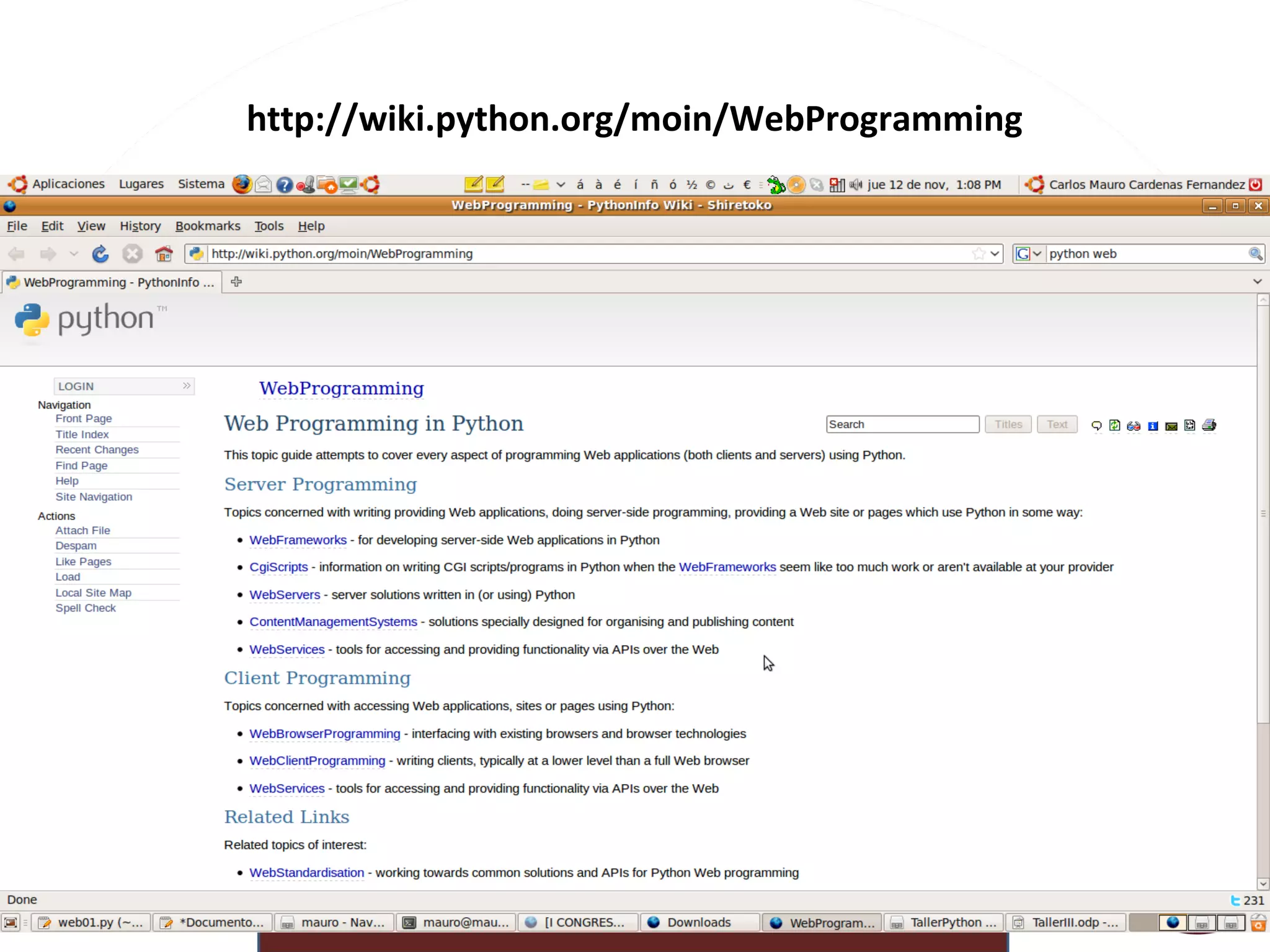Click the raw text view icon
The width and height of the screenshot is (1270, 952).
click(x=1189, y=425)
